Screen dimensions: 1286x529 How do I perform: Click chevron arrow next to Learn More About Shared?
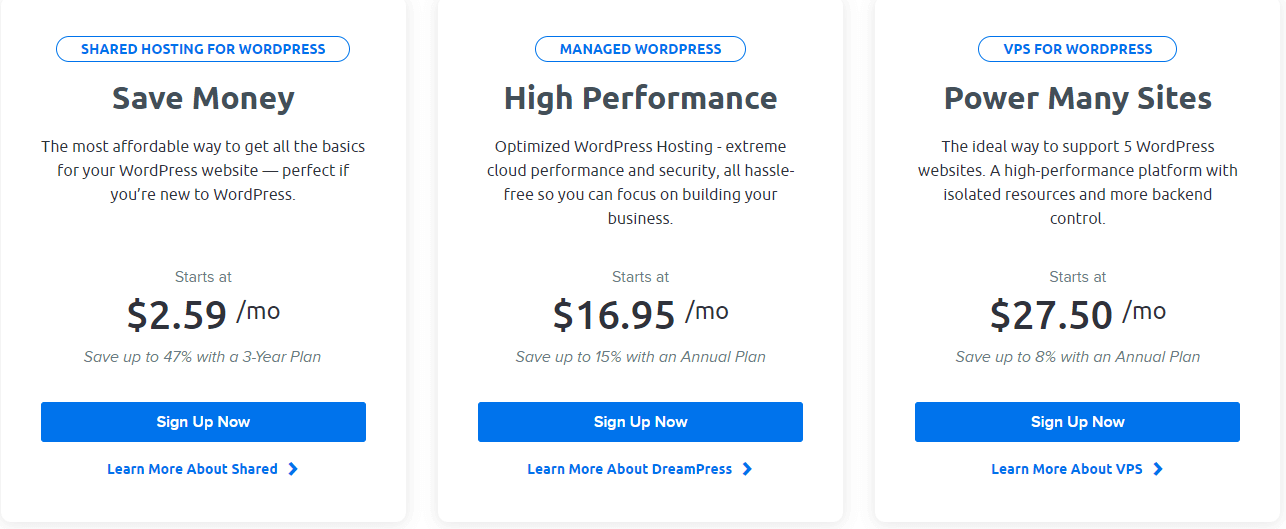(293, 469)
